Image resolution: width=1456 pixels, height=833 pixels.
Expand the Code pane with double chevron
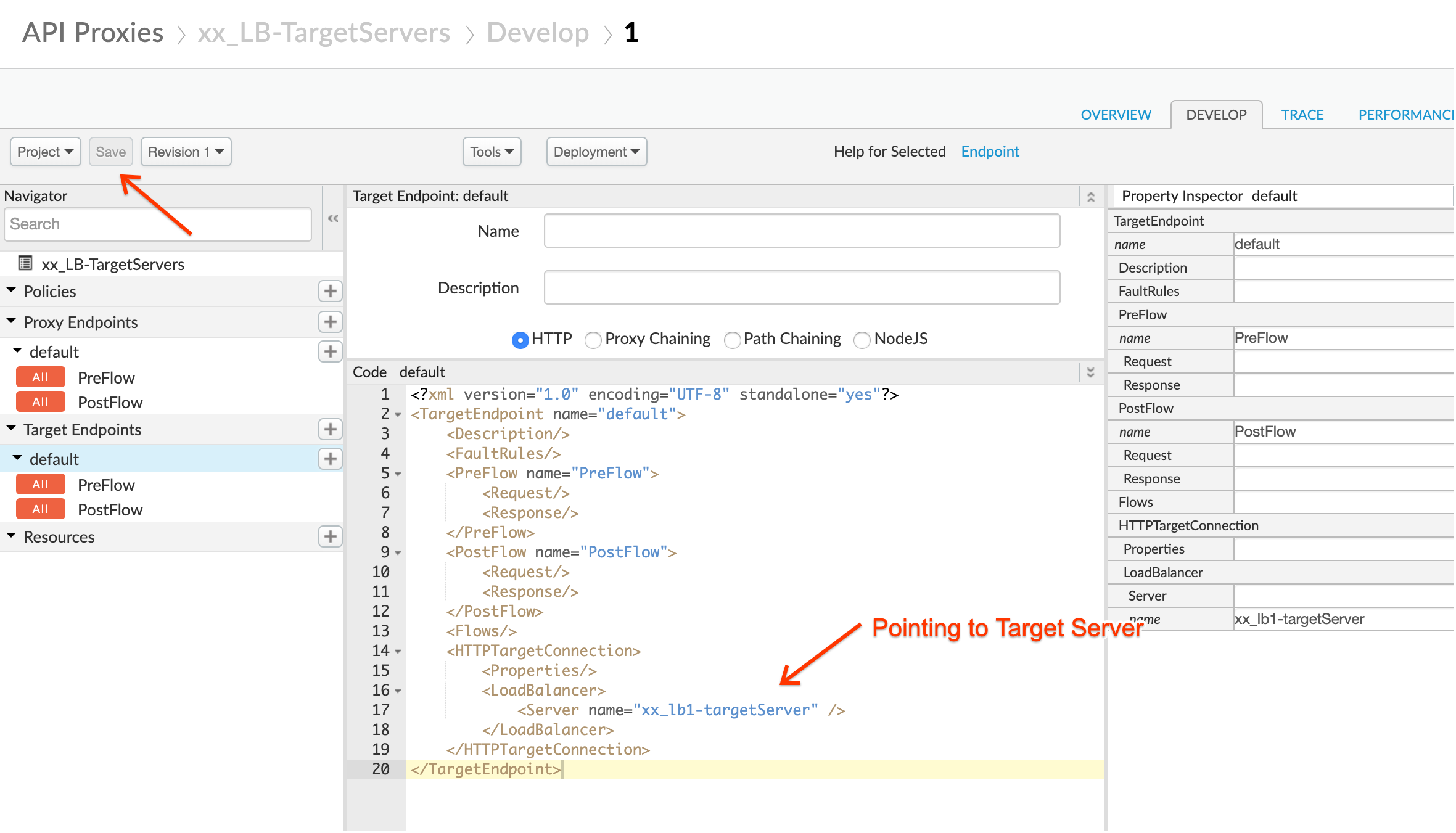pyautogui.click(x=1090, y=372)
